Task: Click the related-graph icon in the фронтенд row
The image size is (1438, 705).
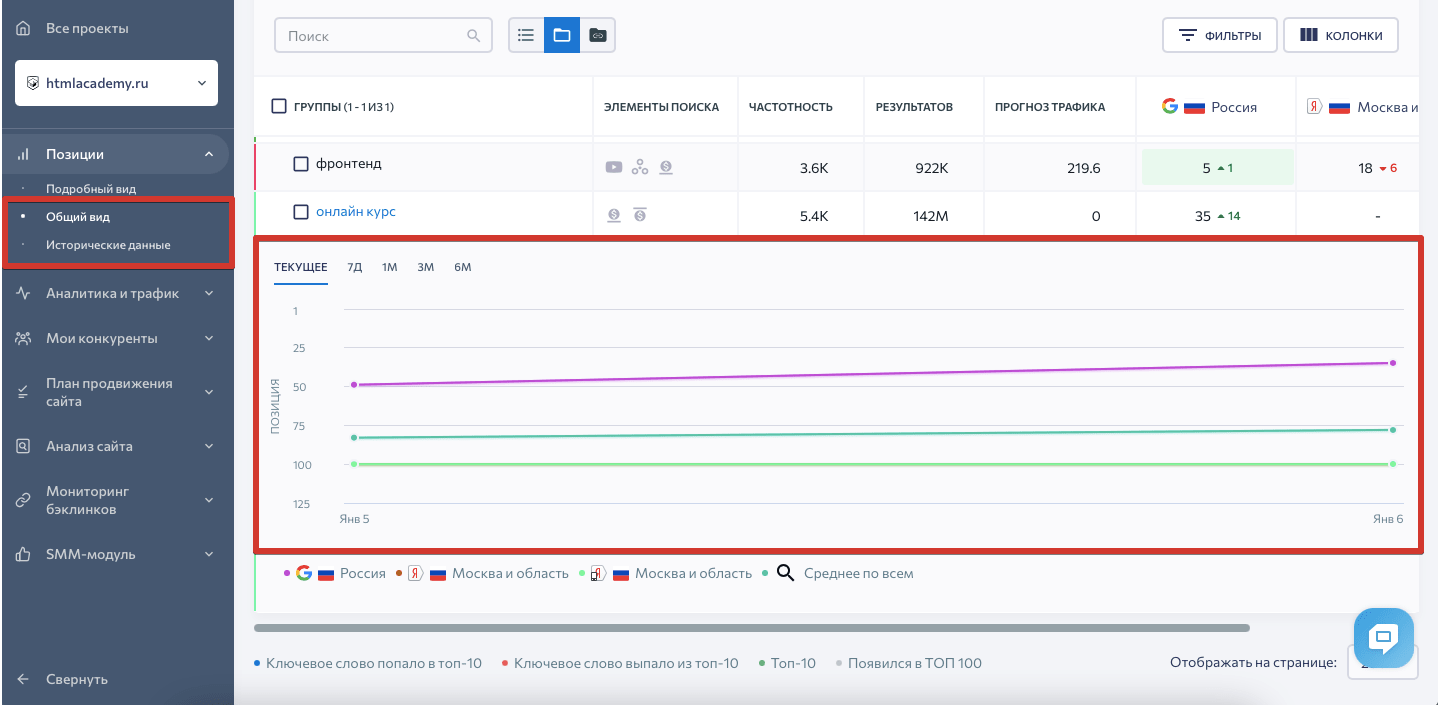Action: click(x=640, y=168)
